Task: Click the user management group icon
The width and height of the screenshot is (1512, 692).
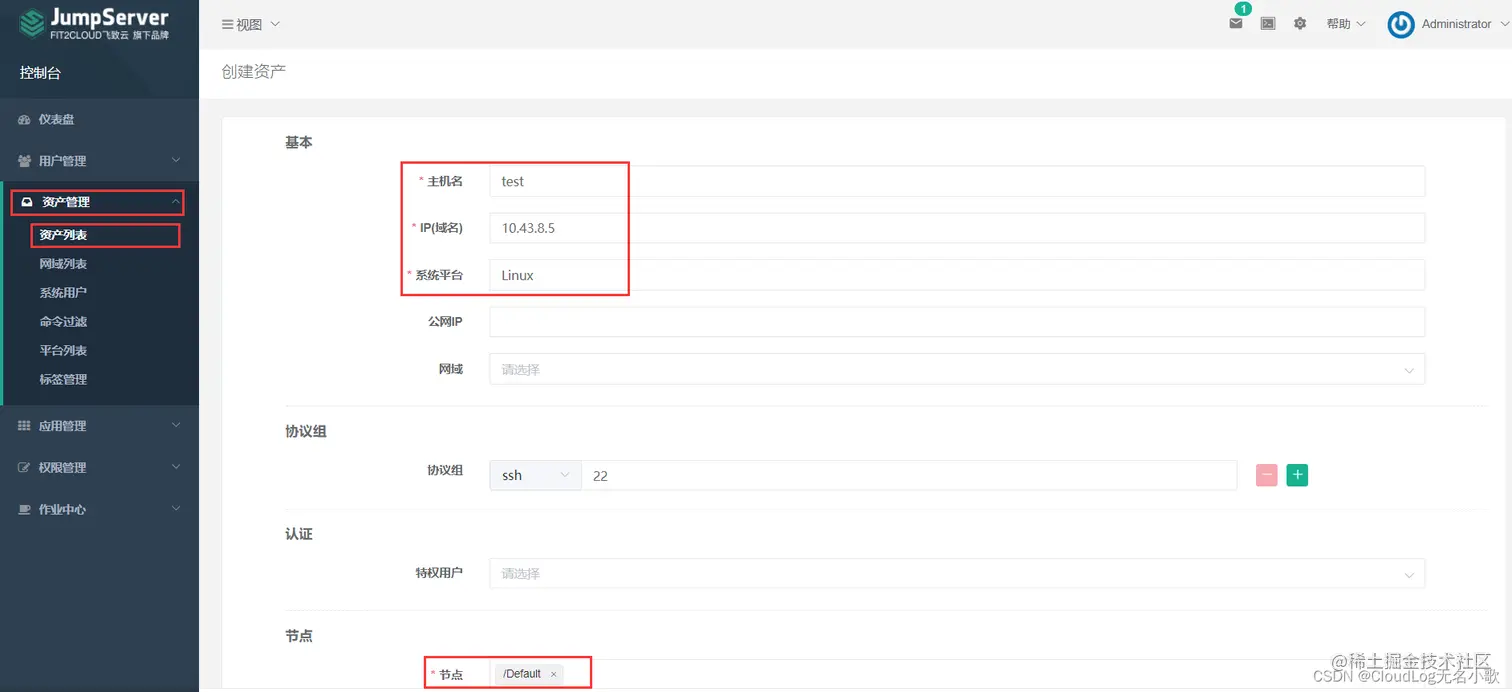Action: [x=25, y=161]
